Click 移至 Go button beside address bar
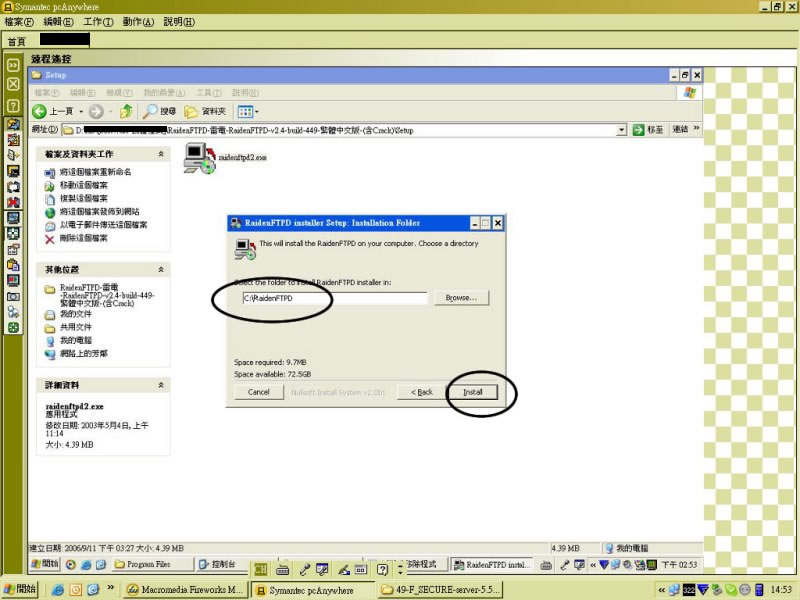800x600 pixels. (647, 130)
